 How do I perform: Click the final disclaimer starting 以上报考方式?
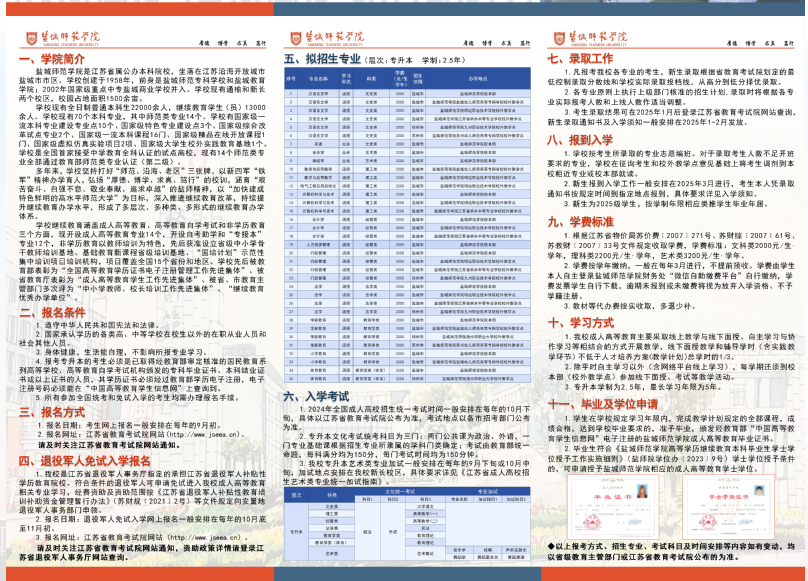[671, 552]
